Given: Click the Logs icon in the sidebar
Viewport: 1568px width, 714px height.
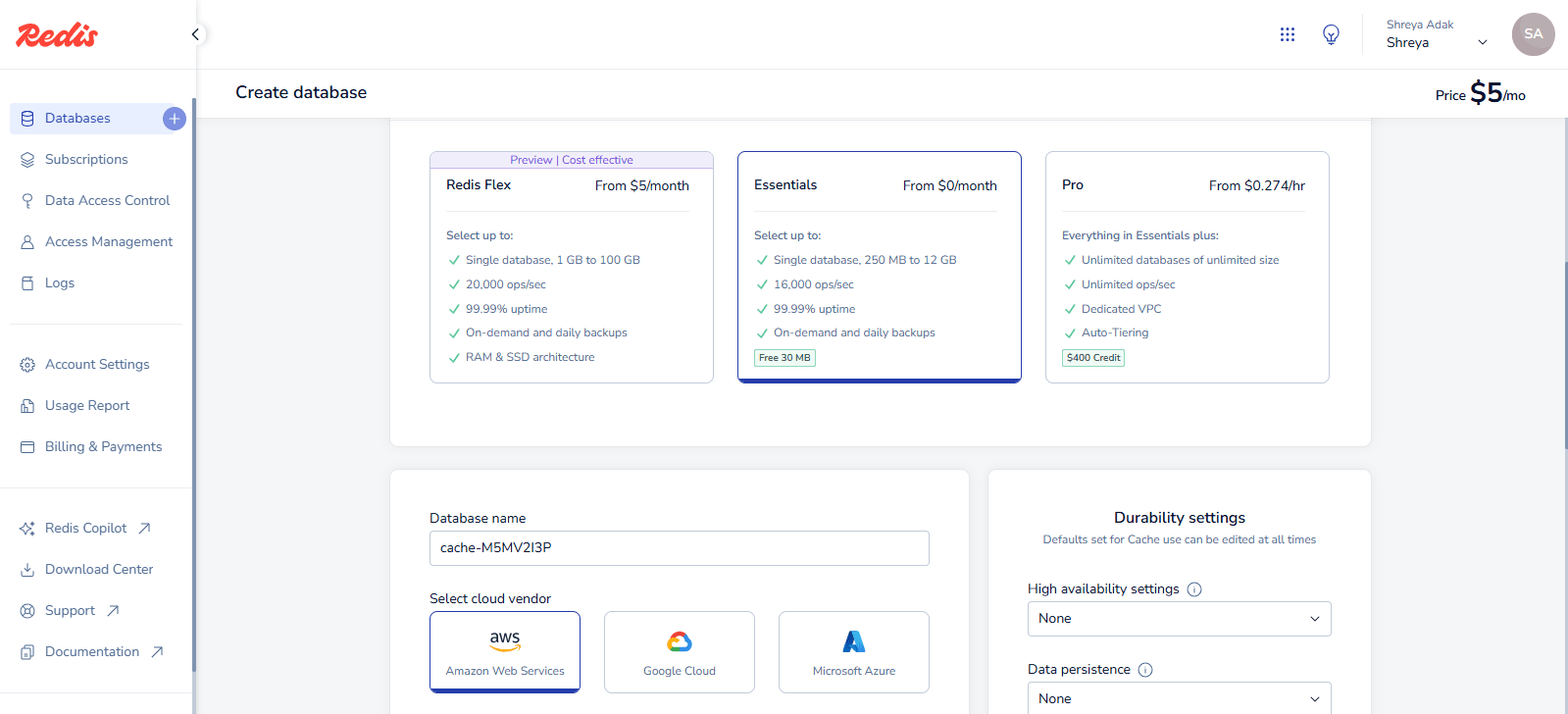Looking at the screenshot, I should click(x=27, y=283).
